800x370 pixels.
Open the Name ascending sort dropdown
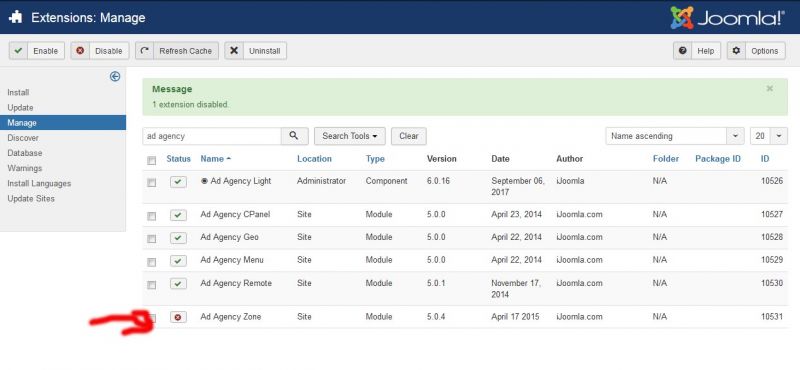click(674, 136)
